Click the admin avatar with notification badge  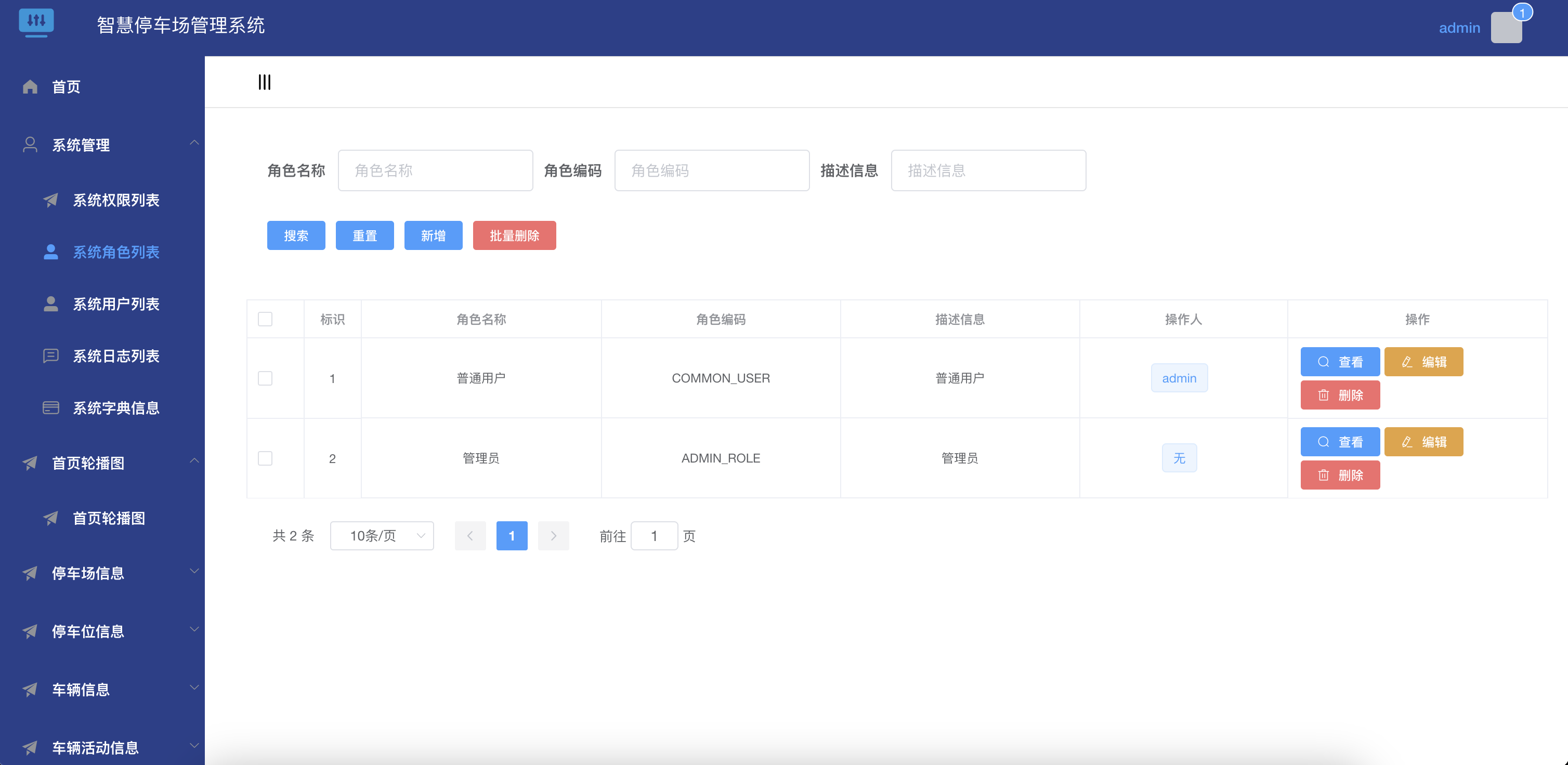click(1506, 28)
